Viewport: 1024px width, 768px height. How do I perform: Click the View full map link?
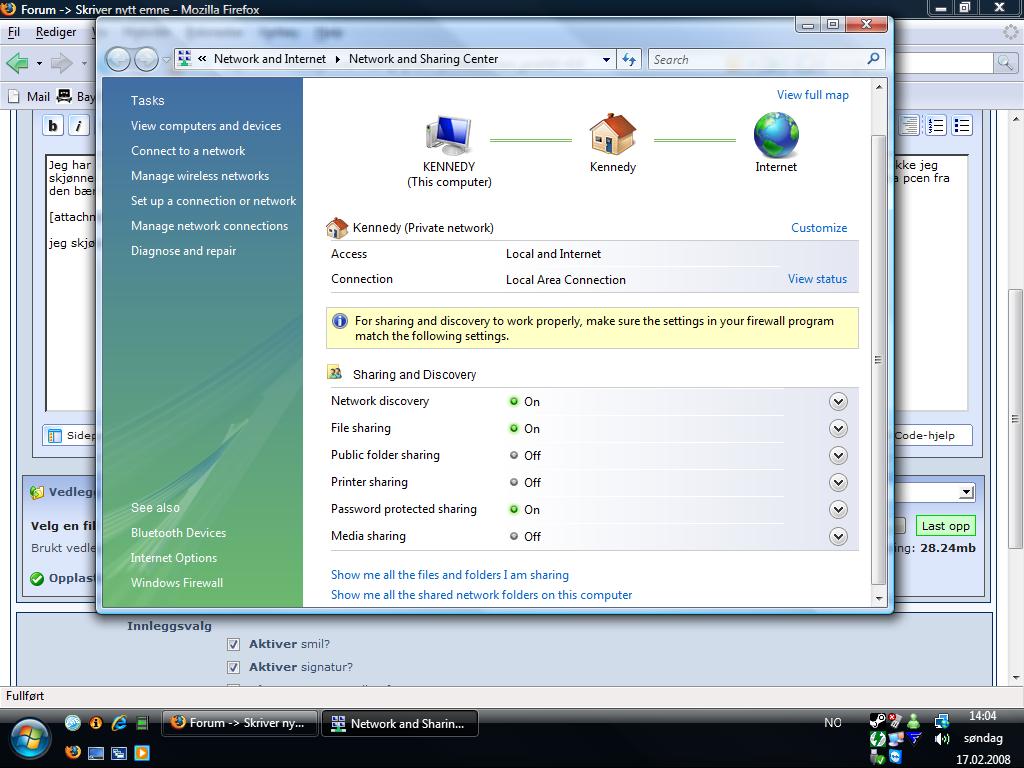(812, 95)
